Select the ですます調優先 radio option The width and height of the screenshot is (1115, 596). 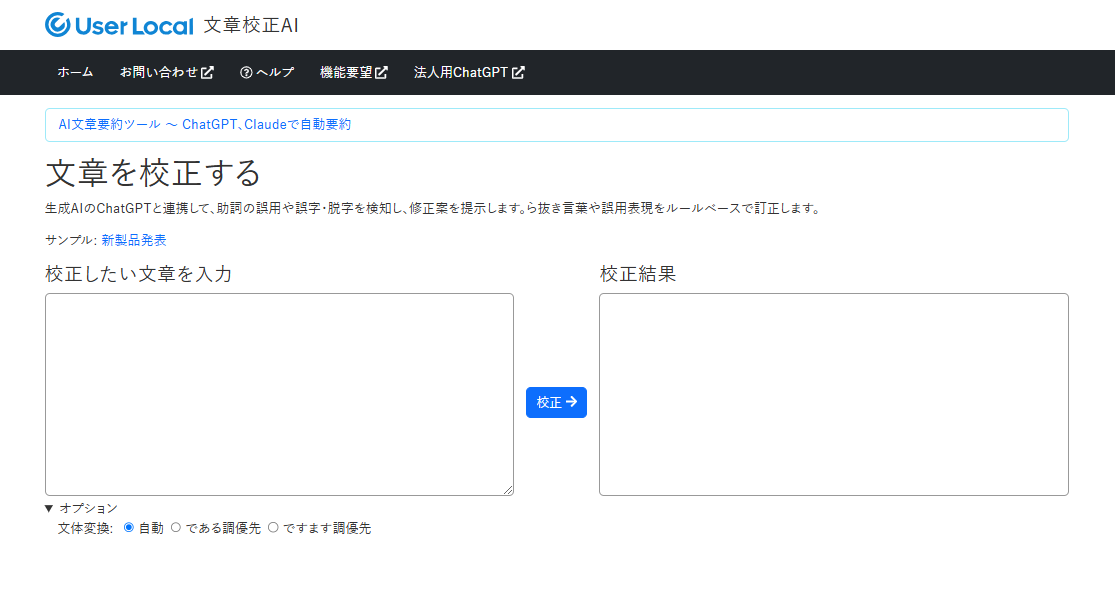(x=273, y=528)
